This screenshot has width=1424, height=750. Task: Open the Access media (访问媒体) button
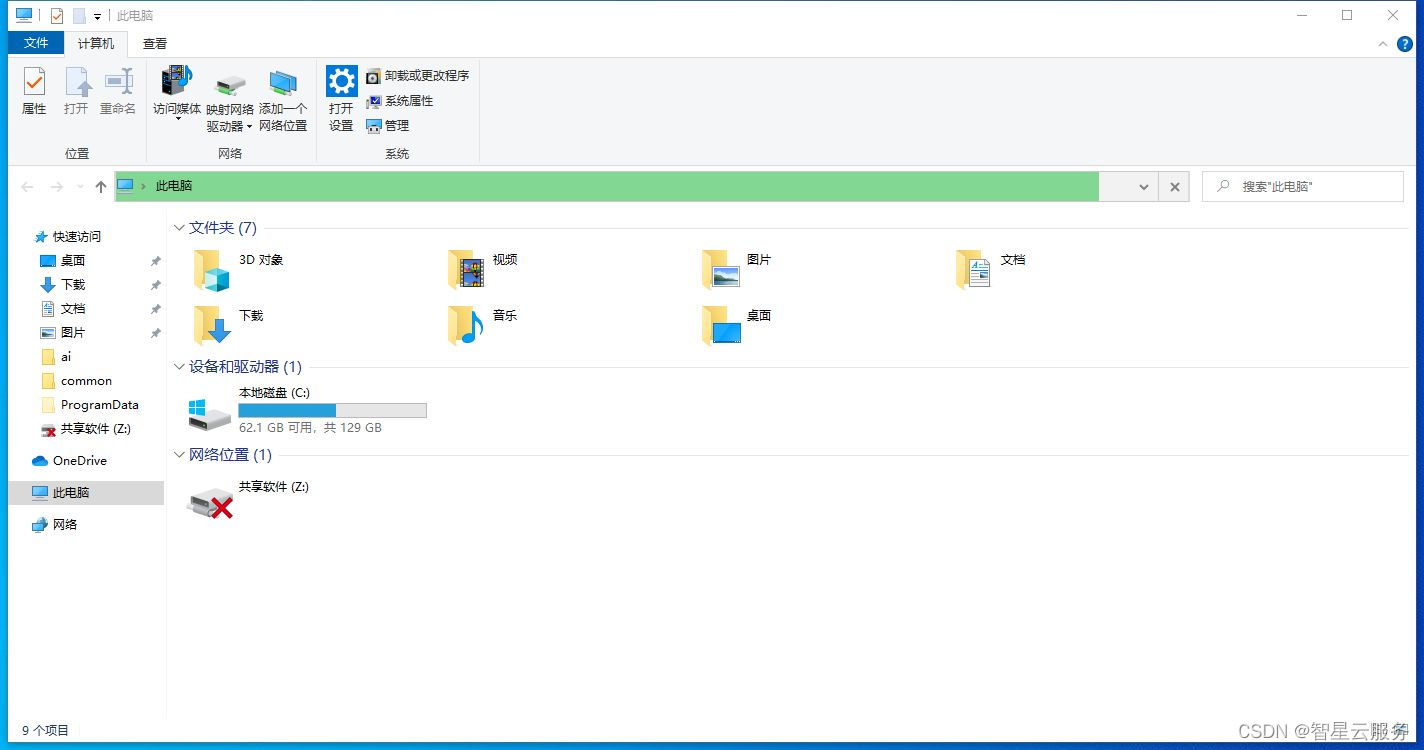177,93
